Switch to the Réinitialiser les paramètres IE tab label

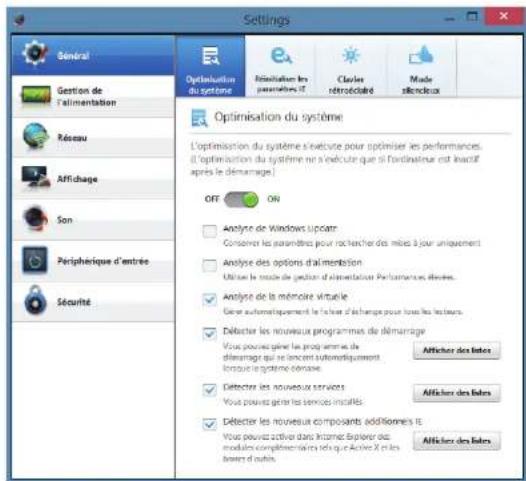281,84
